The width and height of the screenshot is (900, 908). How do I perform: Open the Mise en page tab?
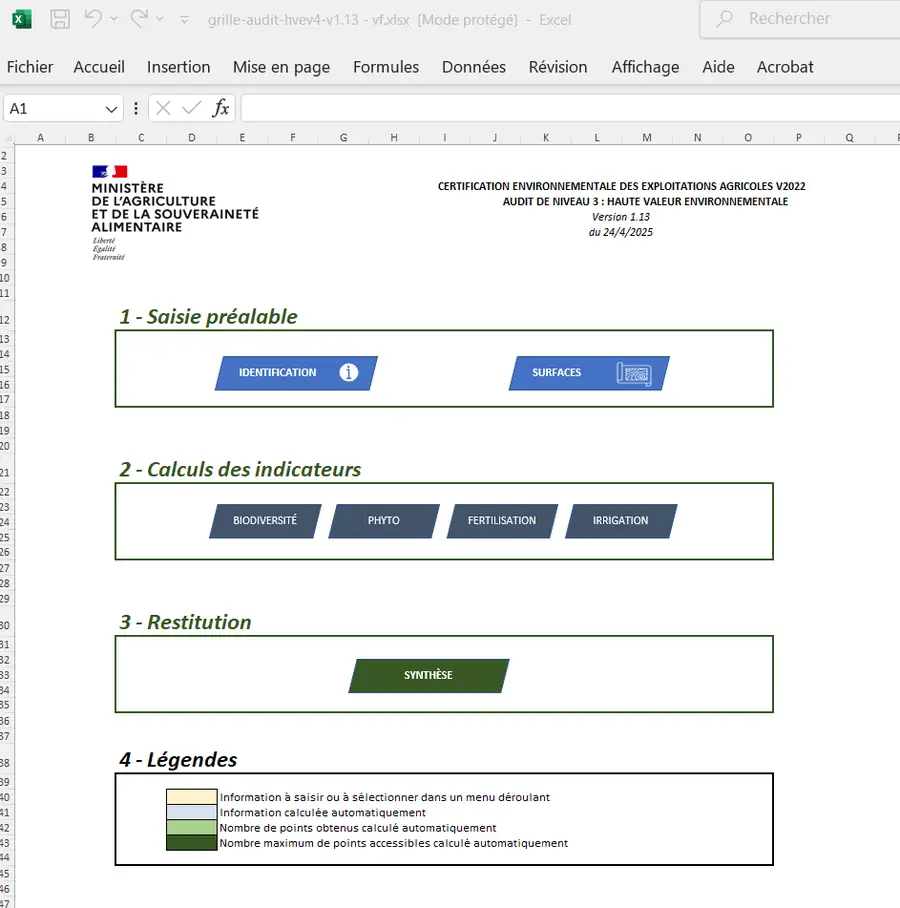click(x=281, y=67)
